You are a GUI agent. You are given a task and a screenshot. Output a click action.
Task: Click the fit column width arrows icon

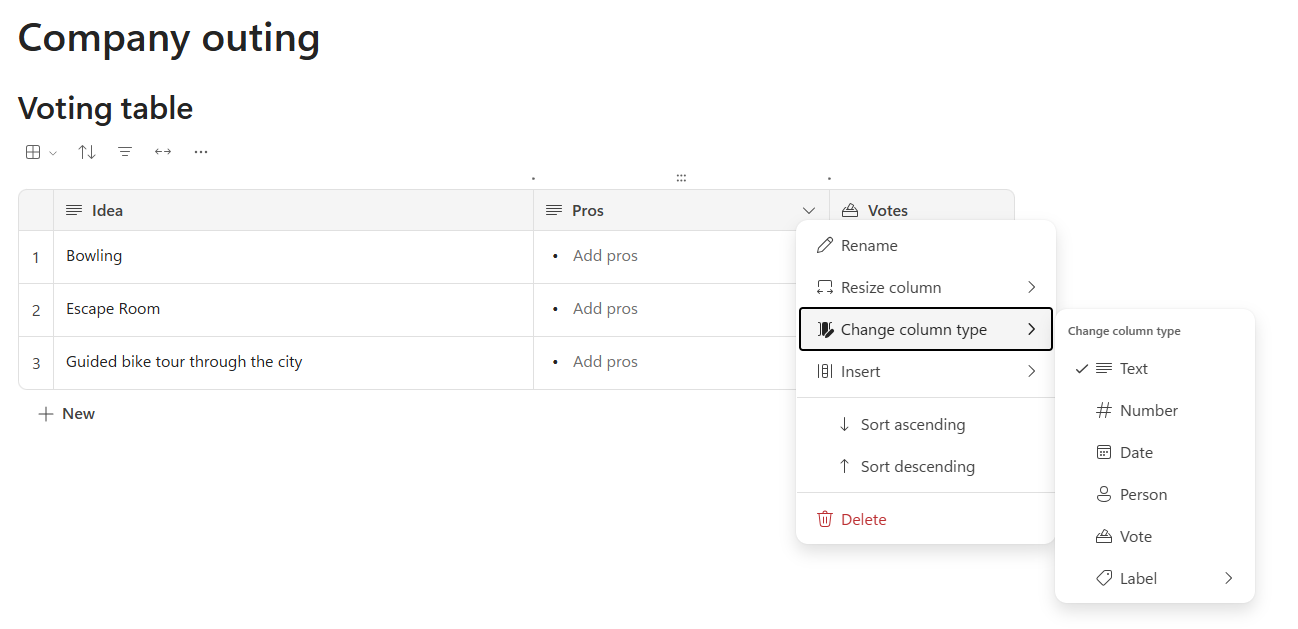coord(163,152)
